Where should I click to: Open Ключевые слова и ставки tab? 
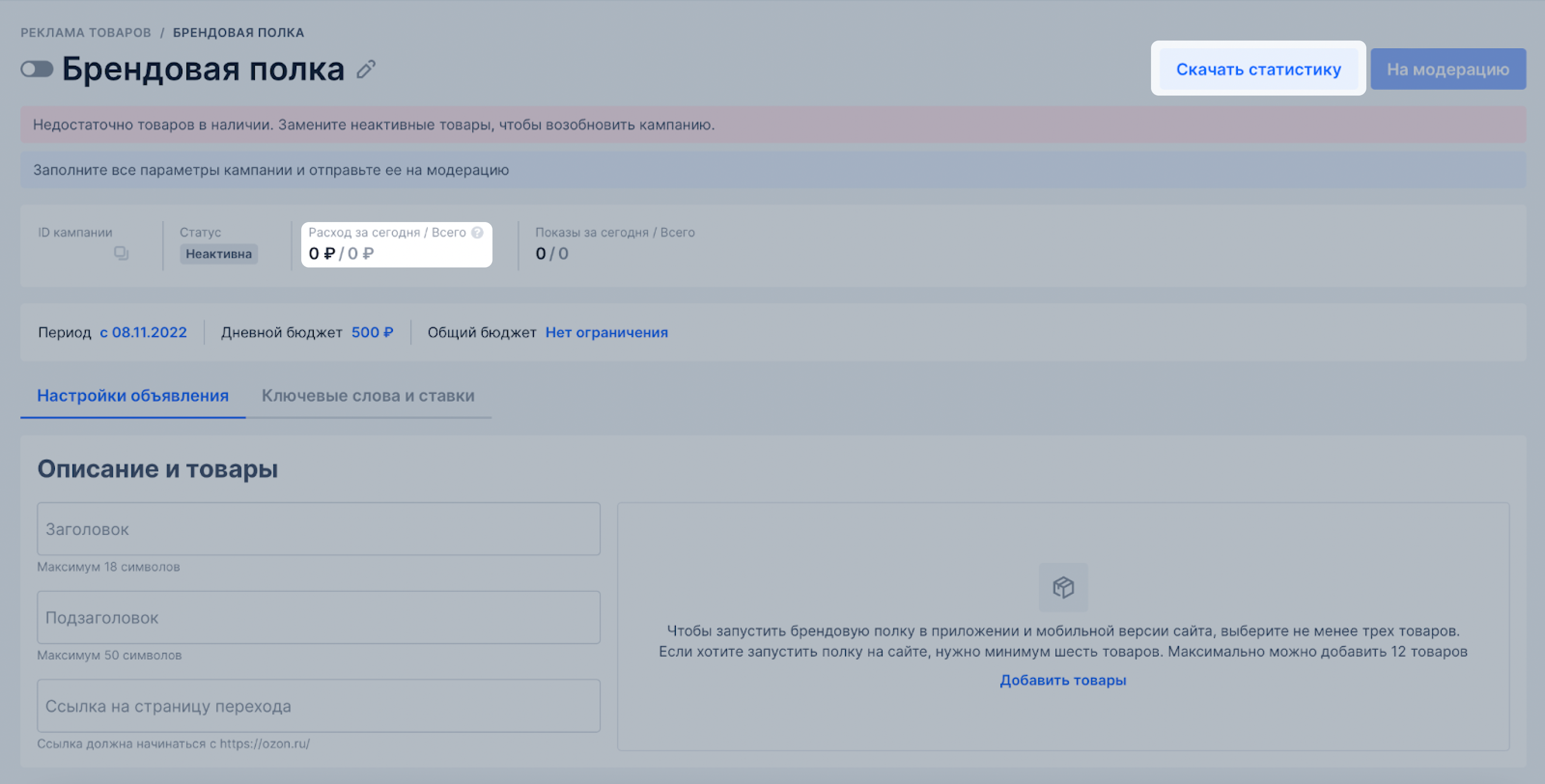click(368, 396)
